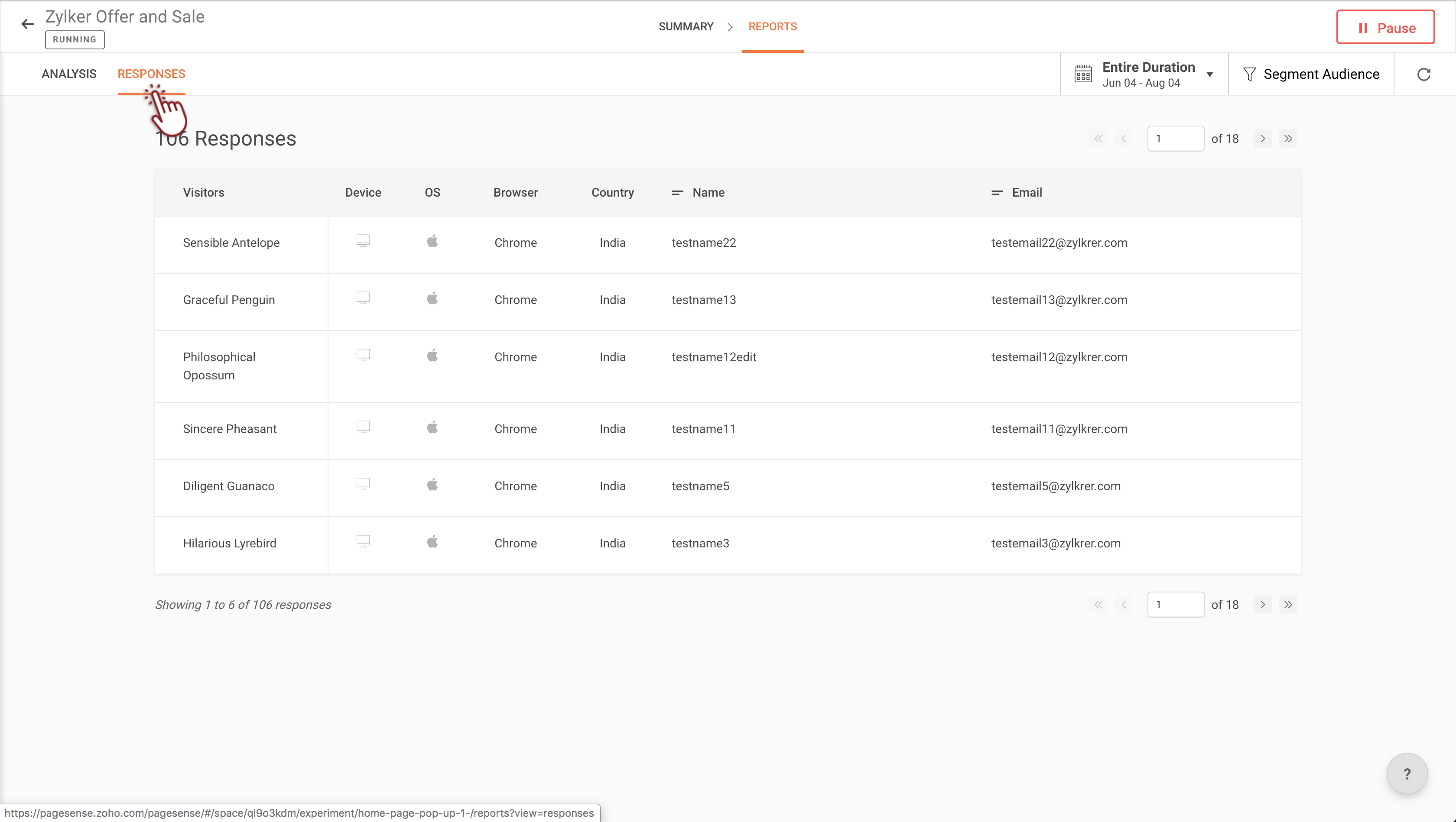Click the Segment Audience filter funnel icon

(1249, 74)
